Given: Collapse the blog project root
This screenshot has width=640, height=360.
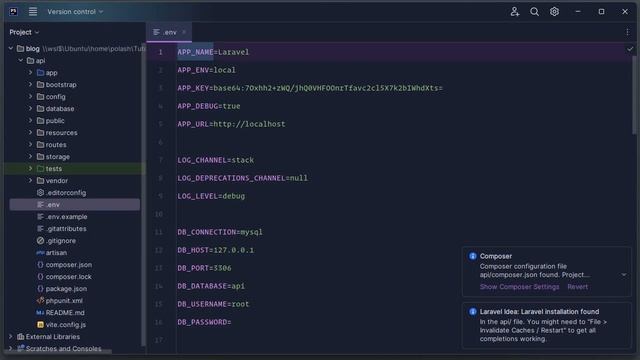Looking at the screenshot, I should (11, 49).
